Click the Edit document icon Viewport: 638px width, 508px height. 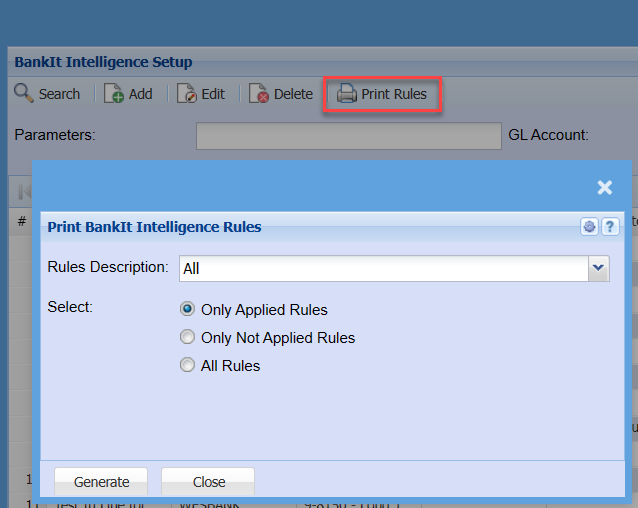(187, 93)
